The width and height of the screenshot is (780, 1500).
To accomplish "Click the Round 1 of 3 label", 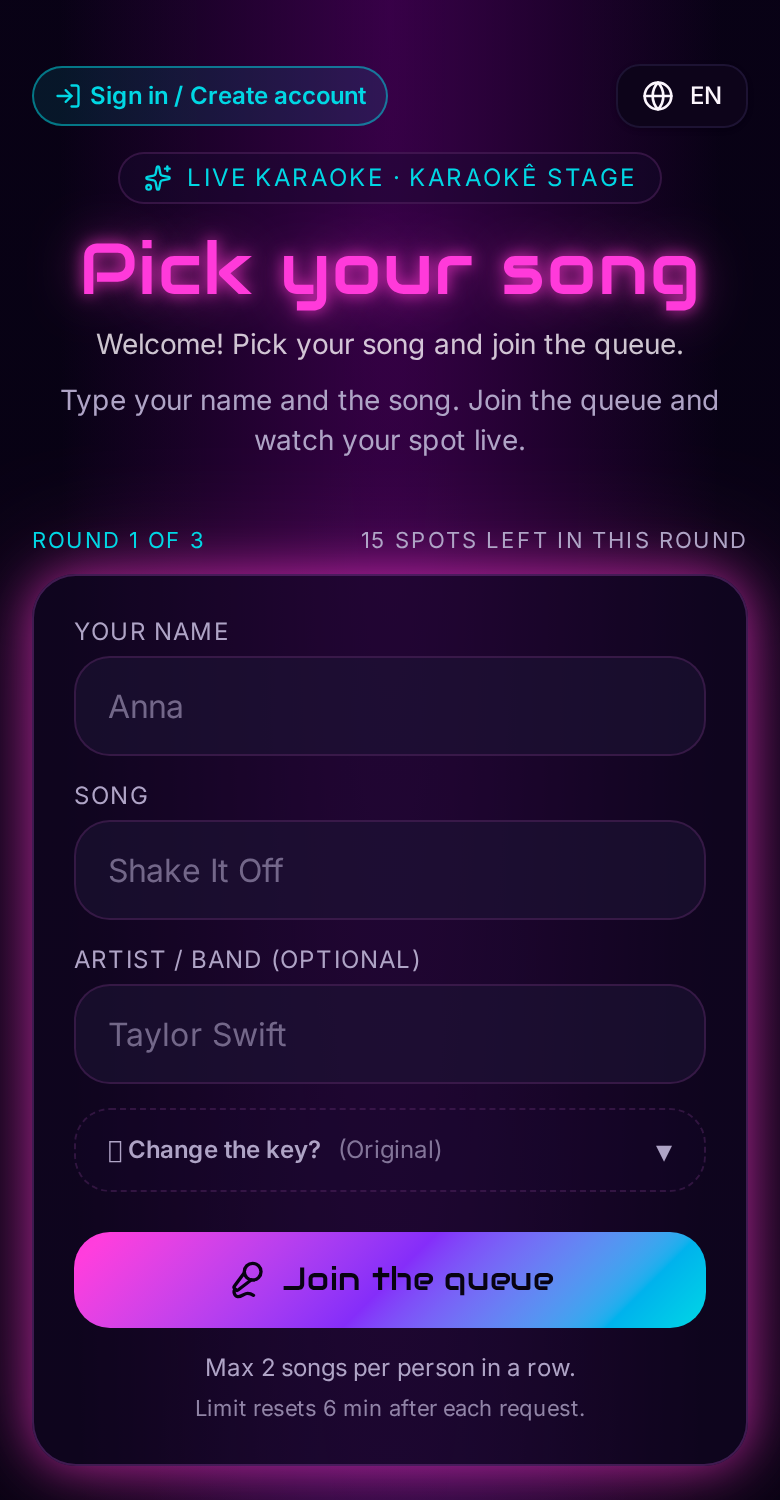I will point(118,540).
